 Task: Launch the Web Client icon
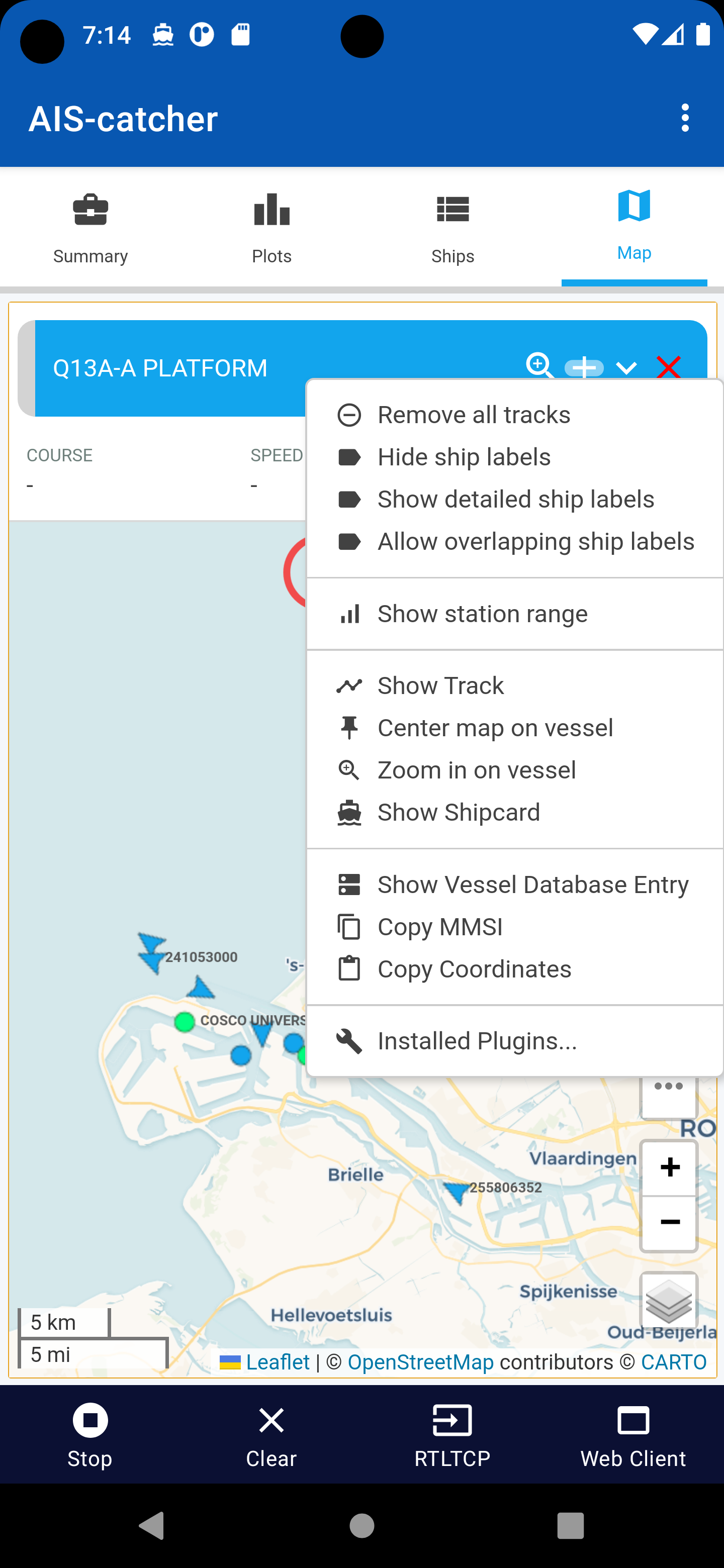[x=633, y=1436]
